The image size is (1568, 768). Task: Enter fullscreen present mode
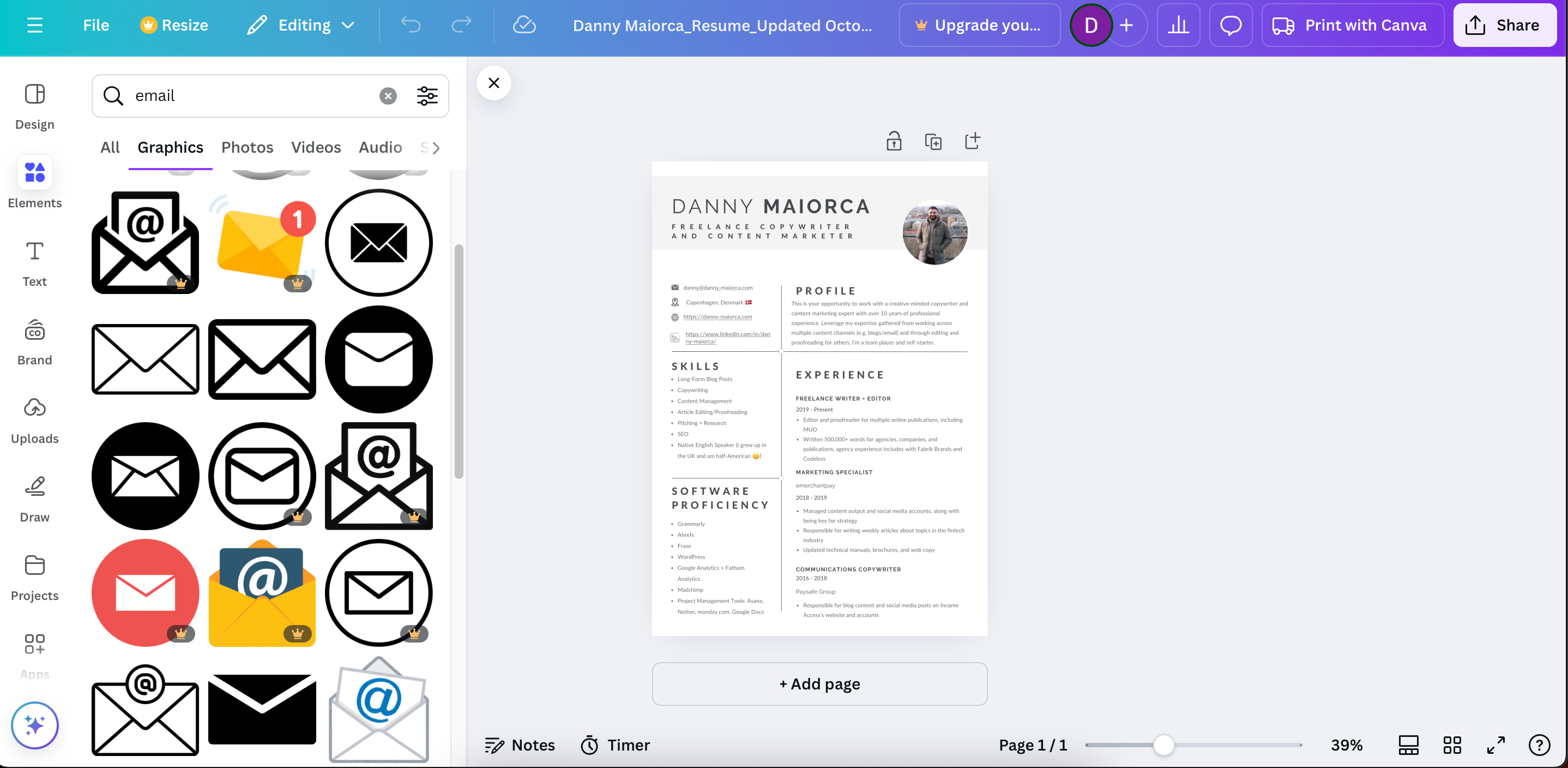tap(1495, 745)
